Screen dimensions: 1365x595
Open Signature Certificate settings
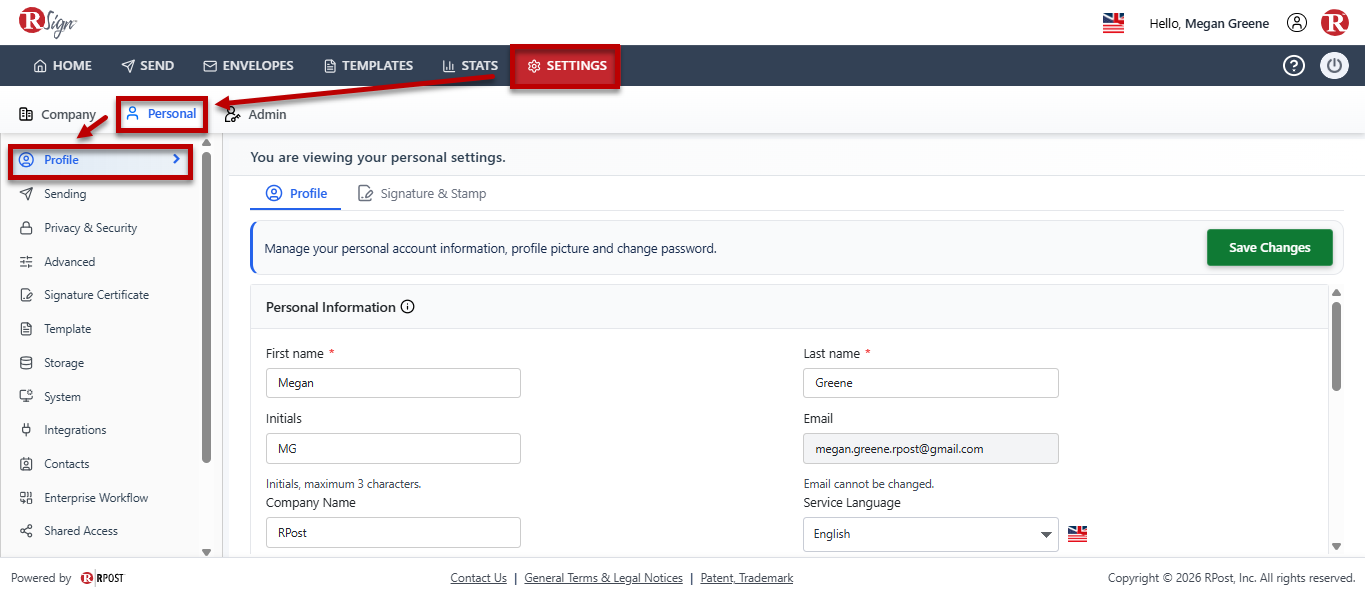[x=96, y=295]
